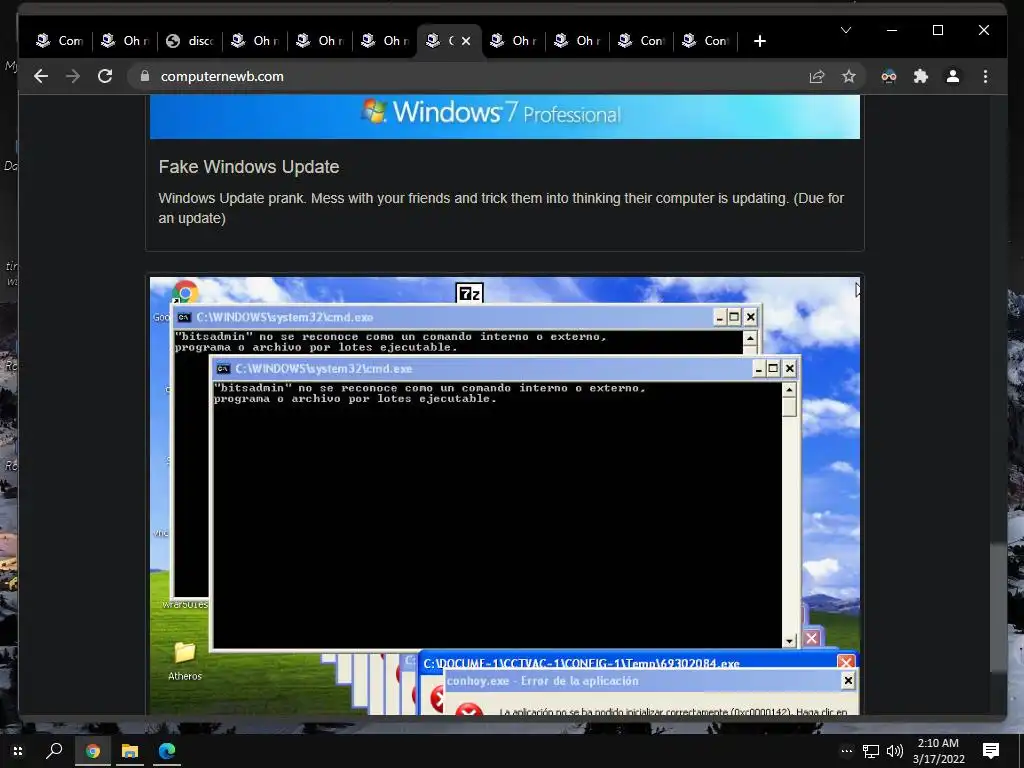Click the back cmd.exe scrollbar up arrow
Image resolution: width=1024 pixels, height=768 pixels.
coord(750,338)
